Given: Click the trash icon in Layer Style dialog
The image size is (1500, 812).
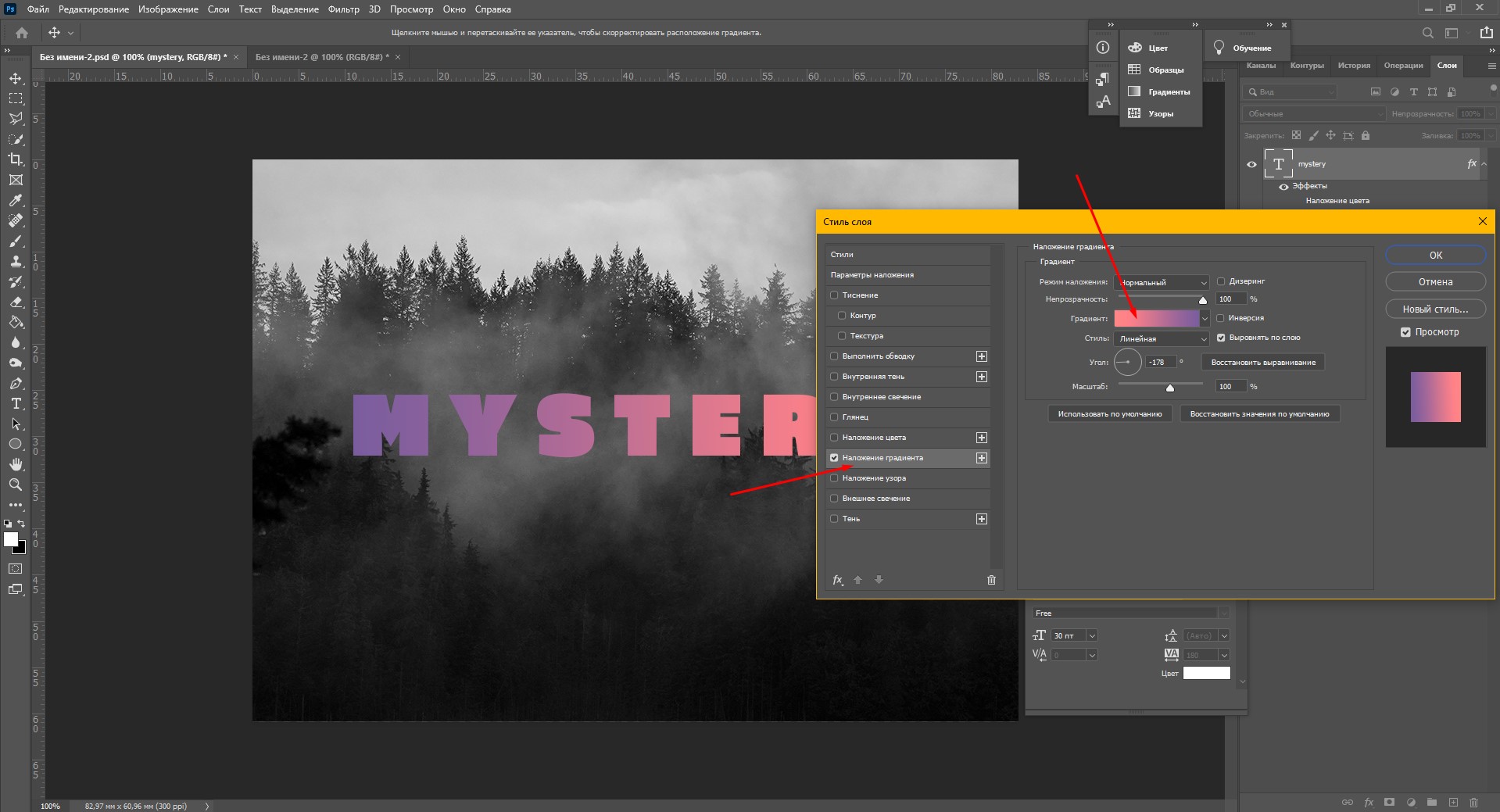Looking at the screenshot, I should 991,580.
